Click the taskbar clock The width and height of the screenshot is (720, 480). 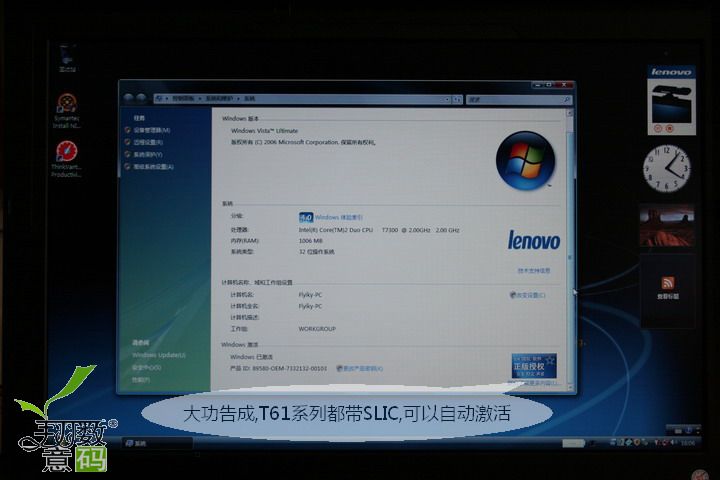(687, 443)
